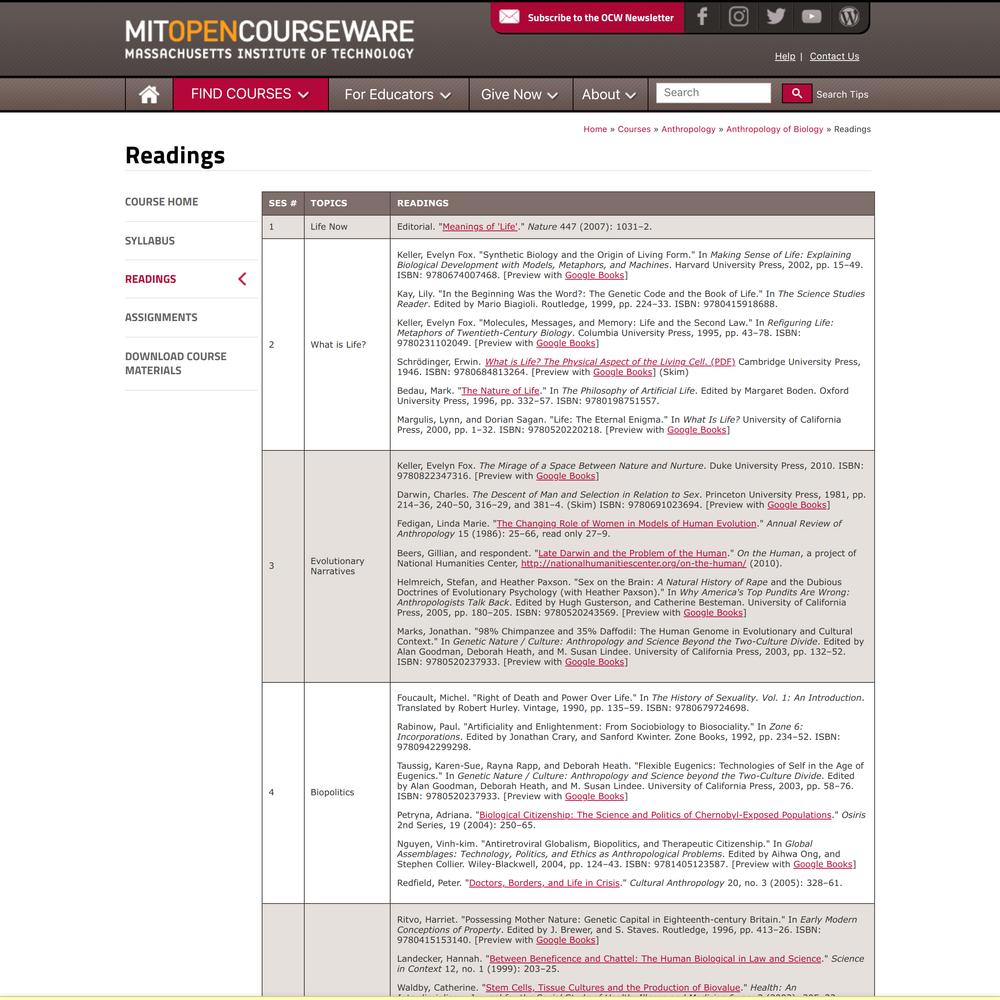Screen dimensions: 1000x1000
Task: Open "Late Darwin and the Problem of the Human"
Action: click(633, 553)
